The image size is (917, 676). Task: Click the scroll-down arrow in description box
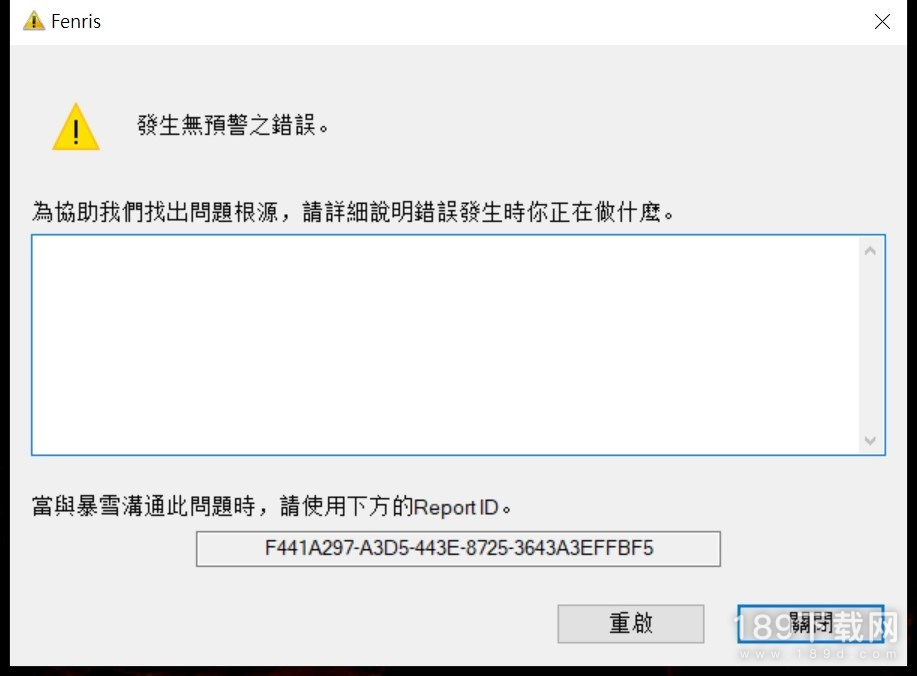870,440
